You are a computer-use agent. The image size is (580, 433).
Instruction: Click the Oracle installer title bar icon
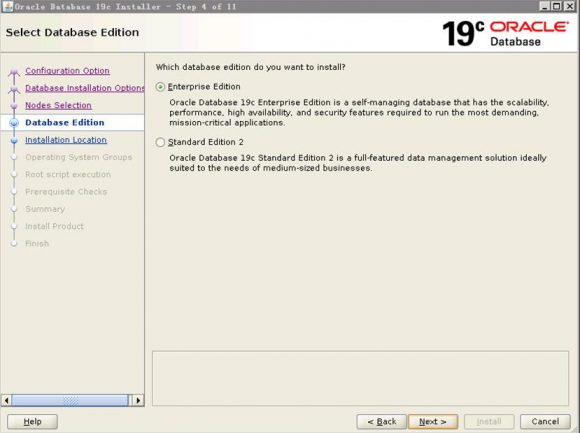(7, 6)
